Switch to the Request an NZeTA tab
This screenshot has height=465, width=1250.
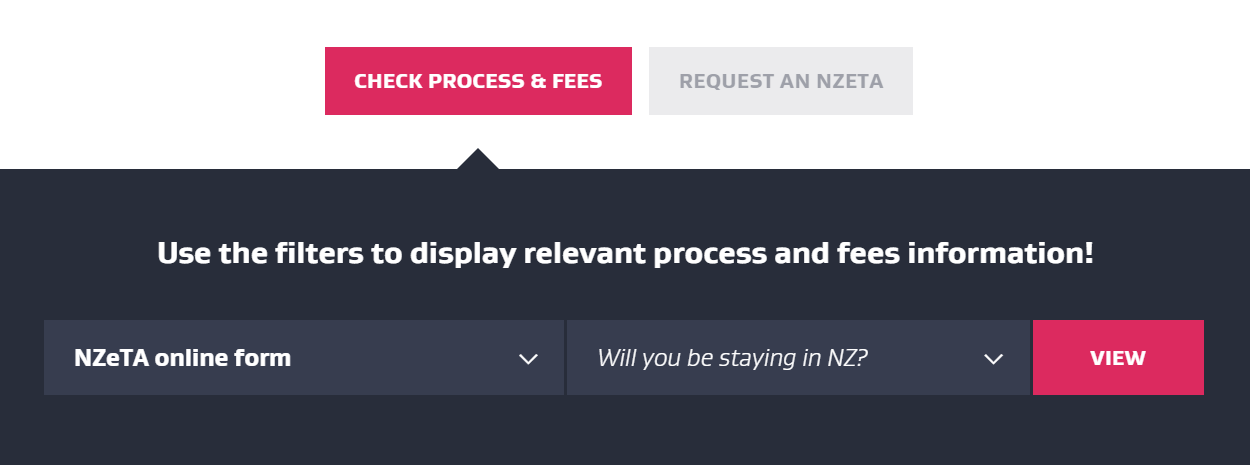click(780, 81)
